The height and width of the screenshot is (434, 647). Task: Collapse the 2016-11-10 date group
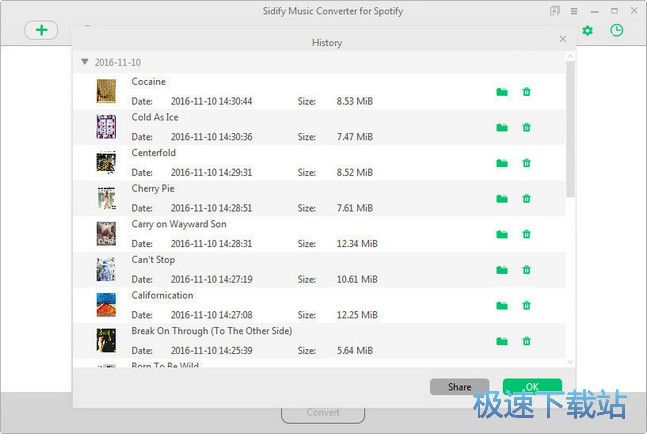[85, 62]
